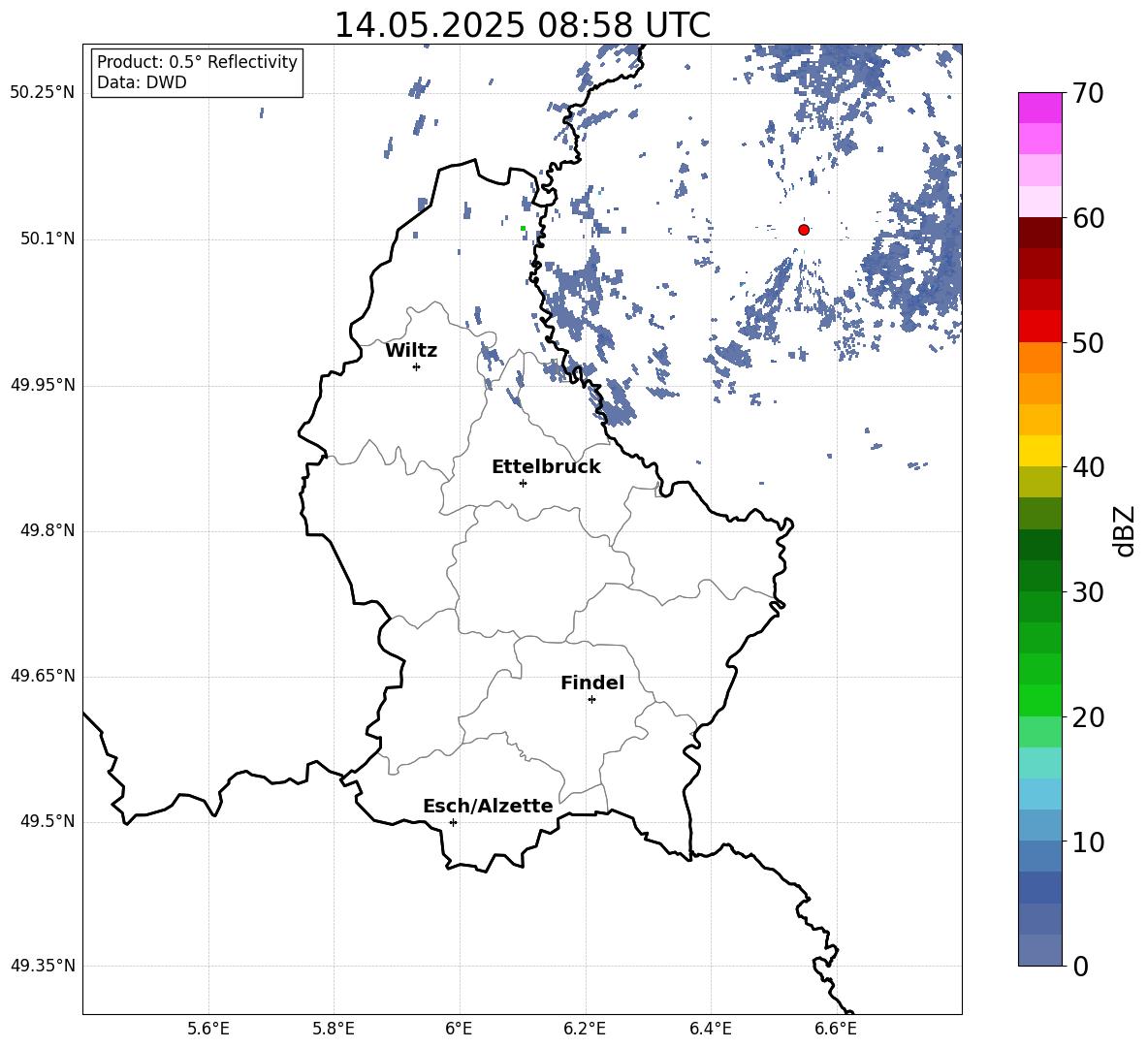Image resolution: width=1148 pixels, height=1048 pixels.
Task: Click the Findel station cross marker
Action: (591, 700)
